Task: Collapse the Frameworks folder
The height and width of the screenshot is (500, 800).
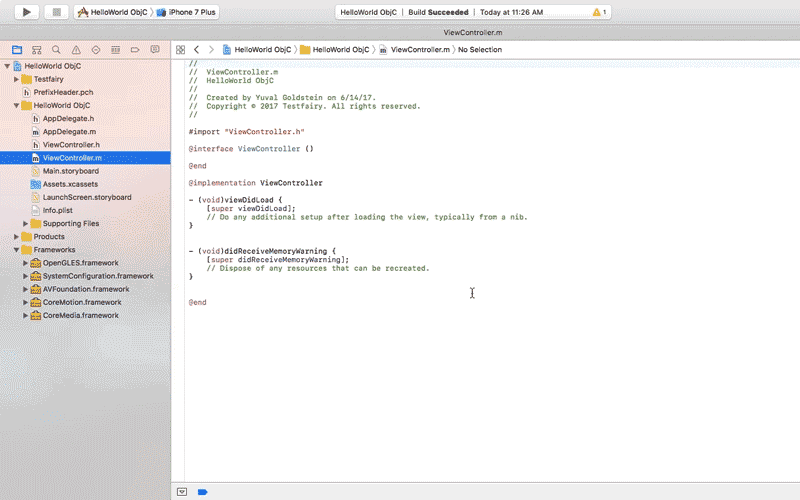Action: click(17, 250)
